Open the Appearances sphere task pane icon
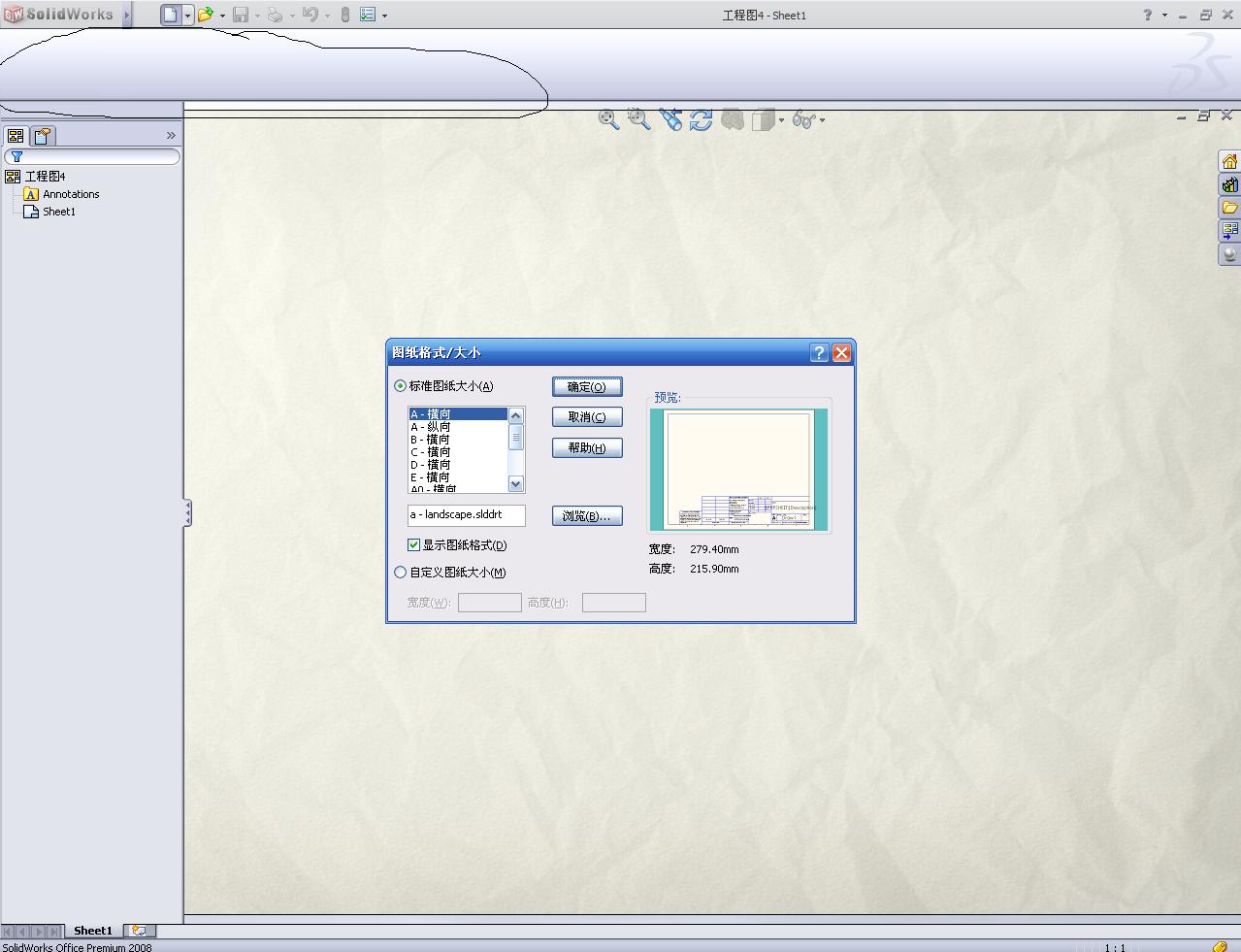Viewport: 1241px width, 952px height. [x=1229, y=254]
